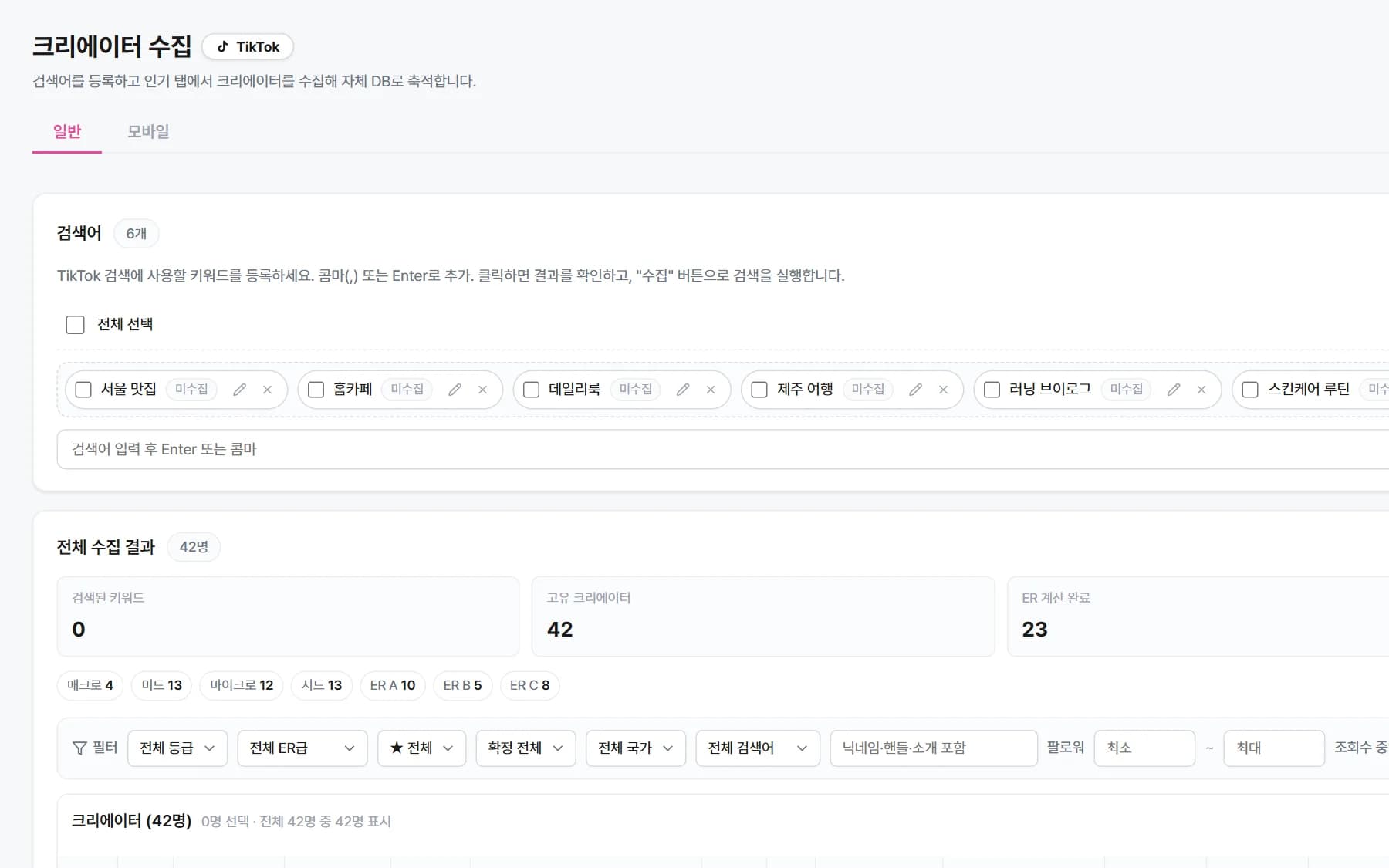Open the 전체 검색어 dropdown
Image resolution: width=1389 pixels, height=868 pixels.
tap(758, 748)
